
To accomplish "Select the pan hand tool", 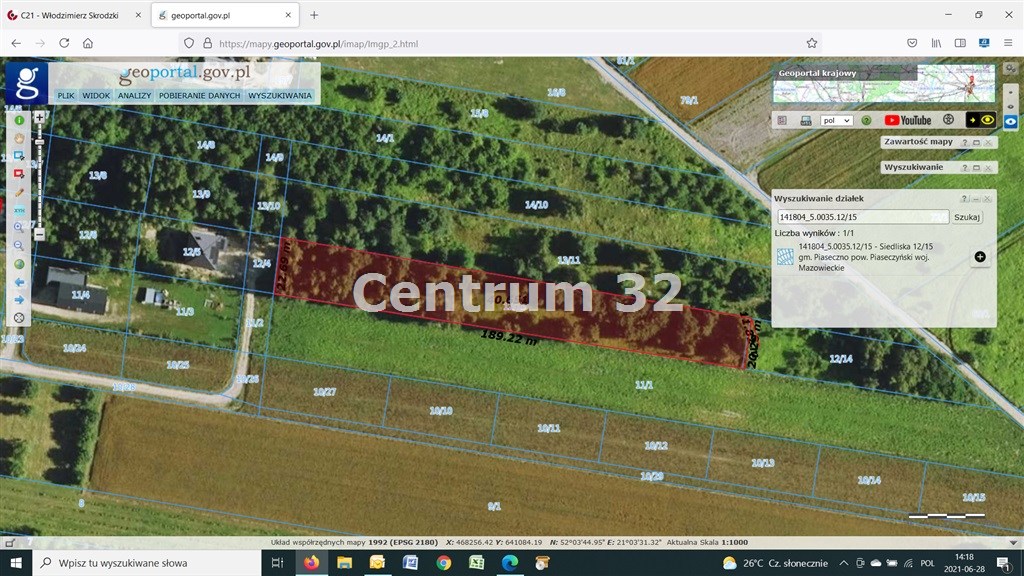I will coord(18,137).
